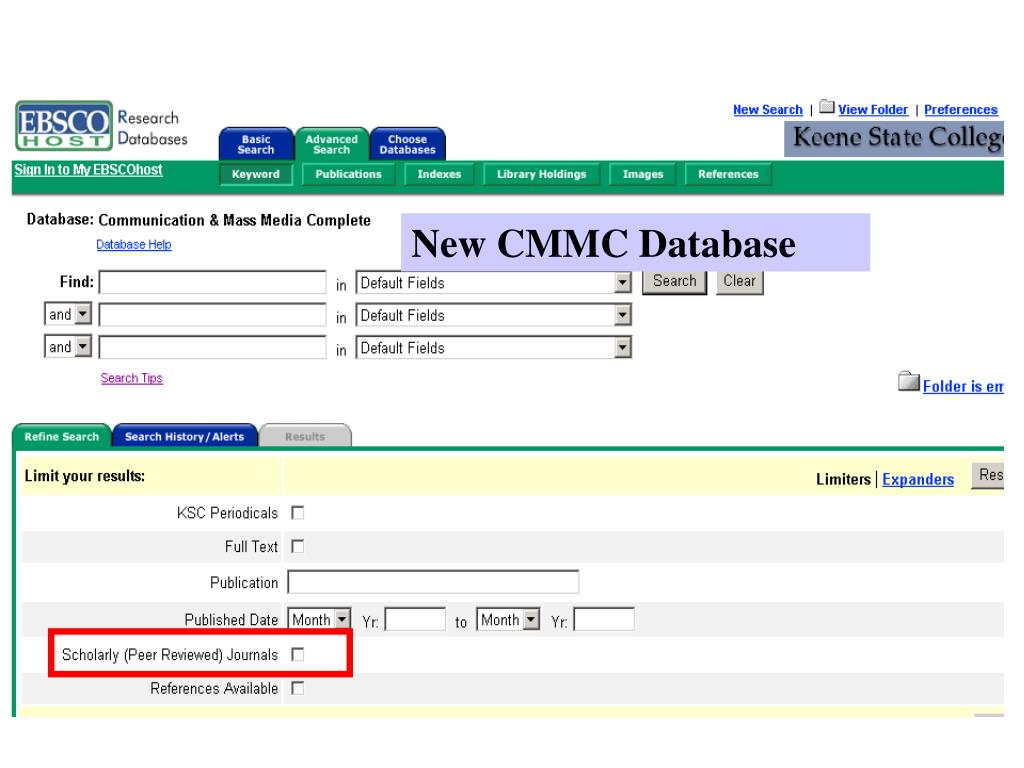Click the View Folder folder icon
The image size is (1024, 768).
(827, 106)
